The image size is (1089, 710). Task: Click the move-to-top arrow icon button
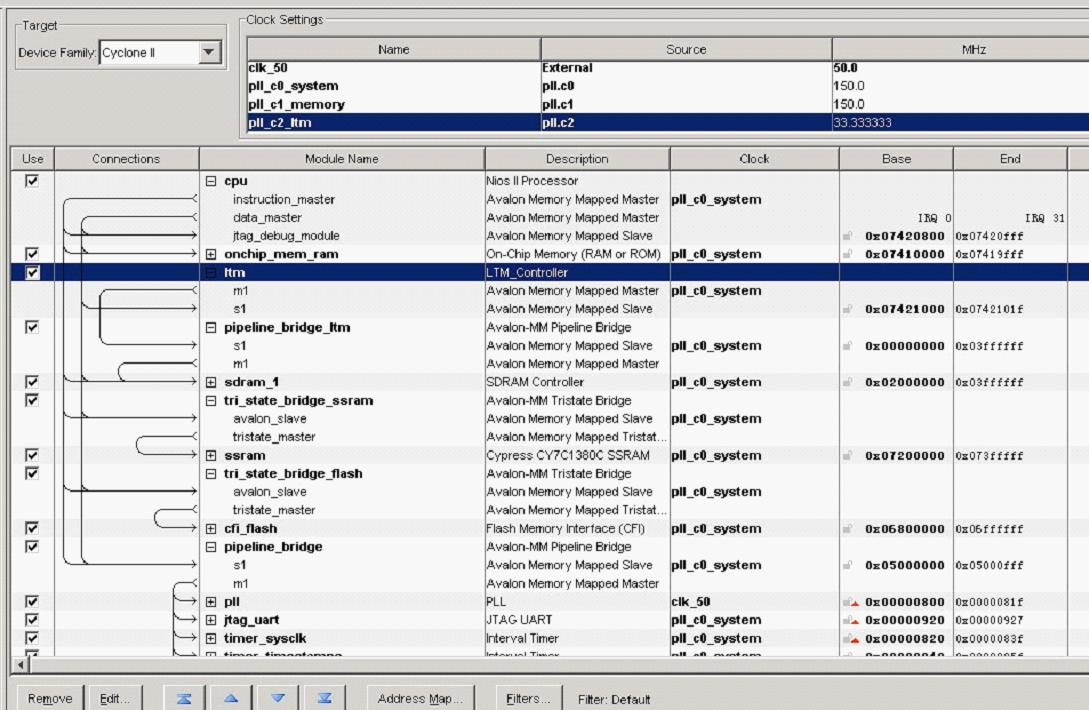tap(184, 698)
